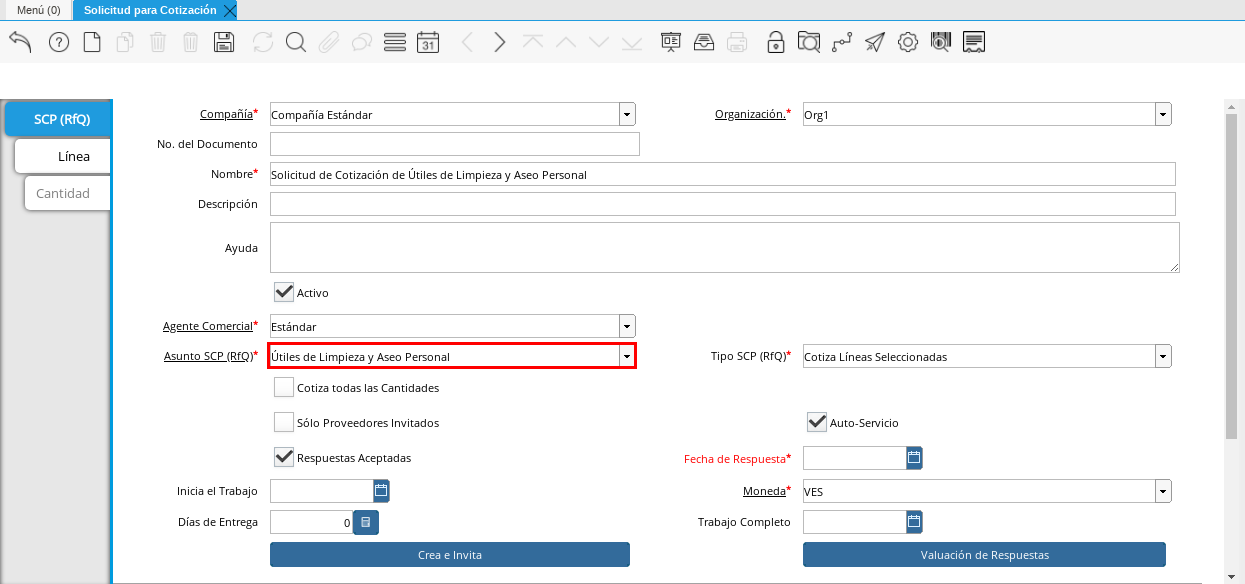Open the help question mark icon
Screen dimensions: 1245x584
pyautogui.click(x=59, y=42)
